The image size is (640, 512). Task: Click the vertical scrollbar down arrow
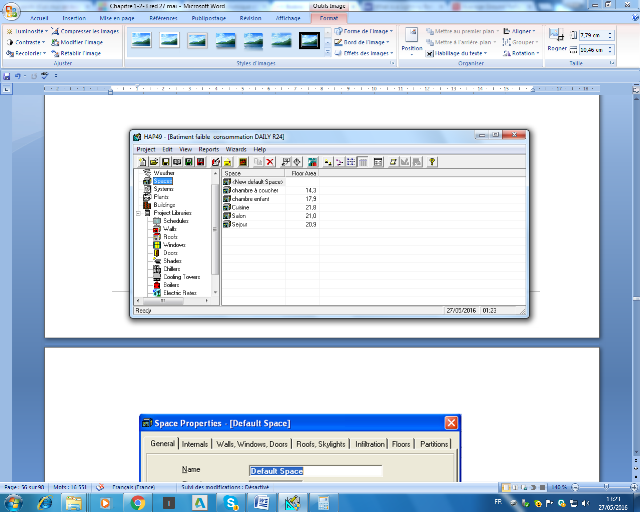coord(636,452)
